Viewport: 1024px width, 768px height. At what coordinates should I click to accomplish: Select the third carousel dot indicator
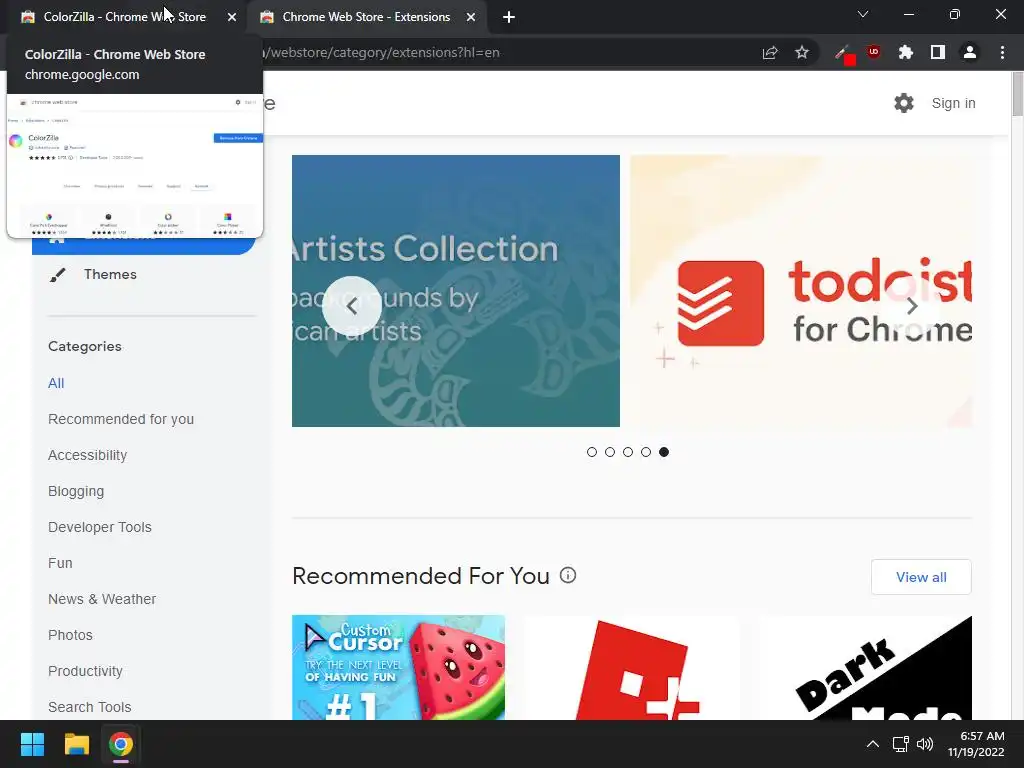(x=628, y=452)
